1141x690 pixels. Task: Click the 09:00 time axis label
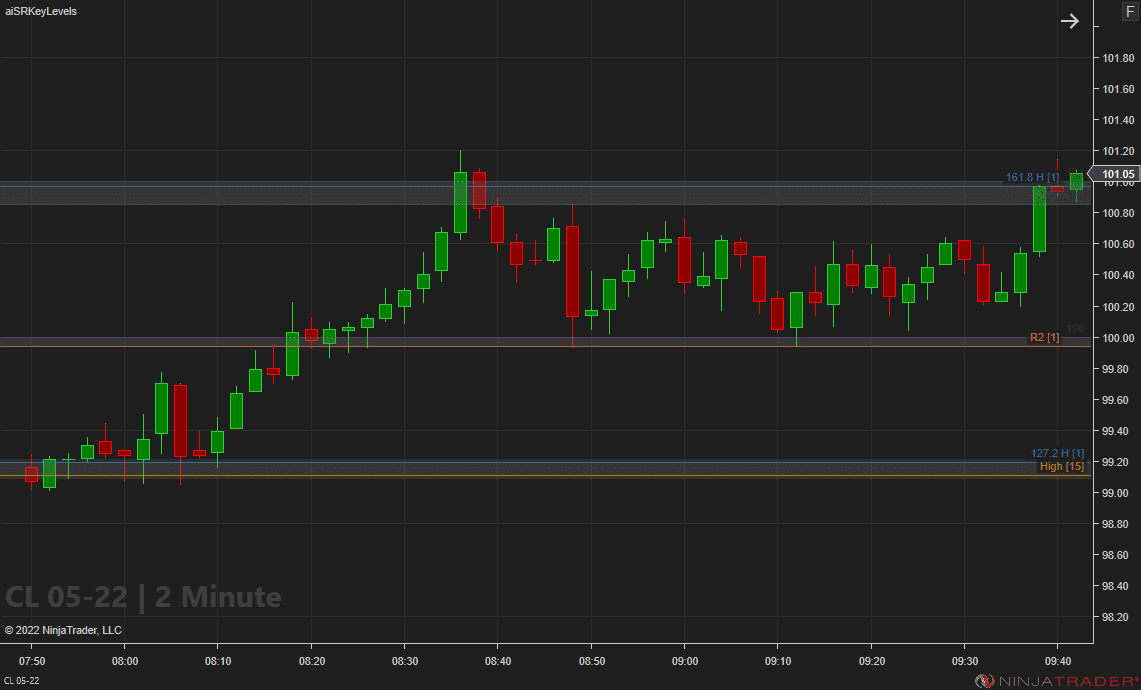point(685,661)
